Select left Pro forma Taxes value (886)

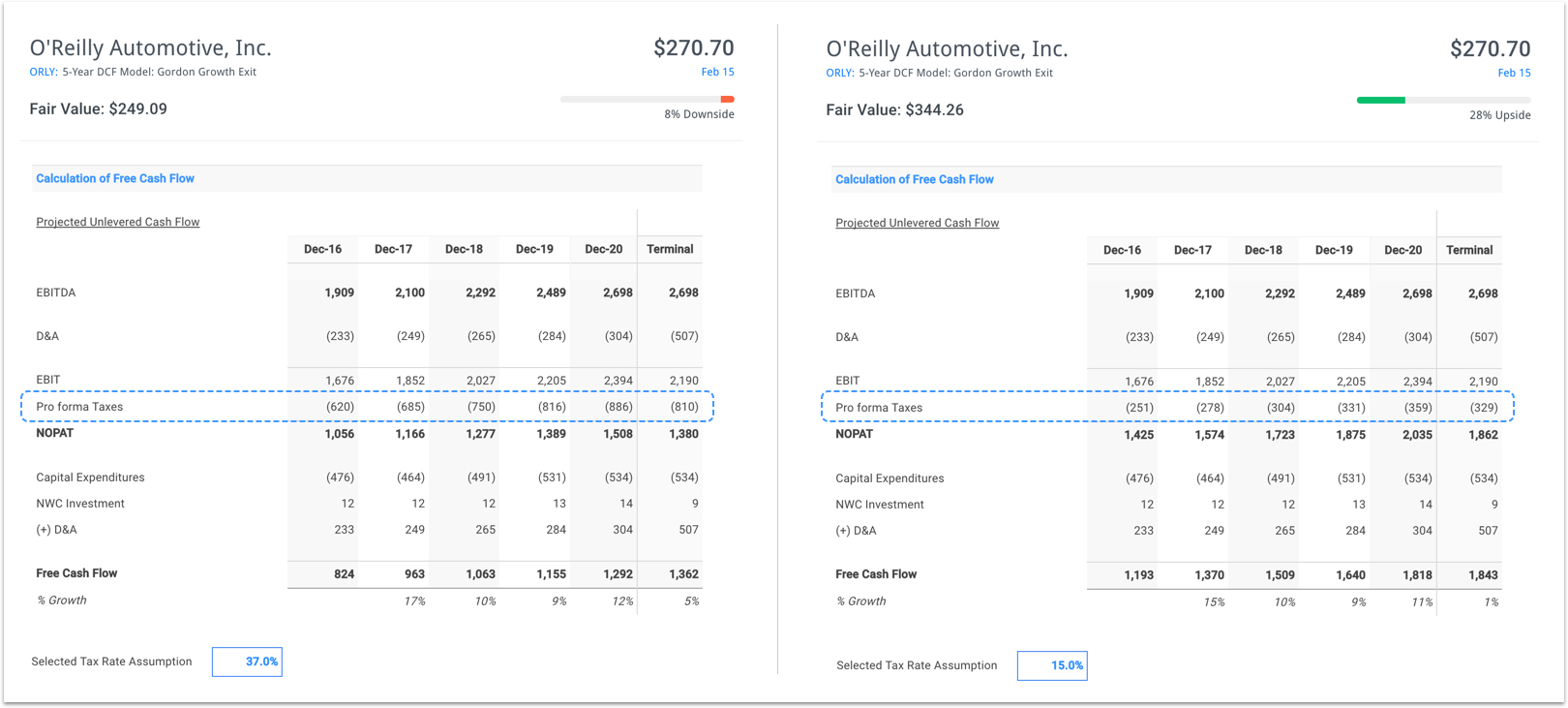(618, 407)
